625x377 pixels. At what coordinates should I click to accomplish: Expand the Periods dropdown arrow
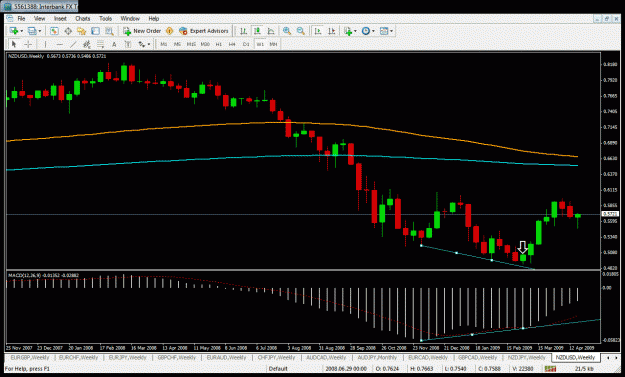pos(373,31)
